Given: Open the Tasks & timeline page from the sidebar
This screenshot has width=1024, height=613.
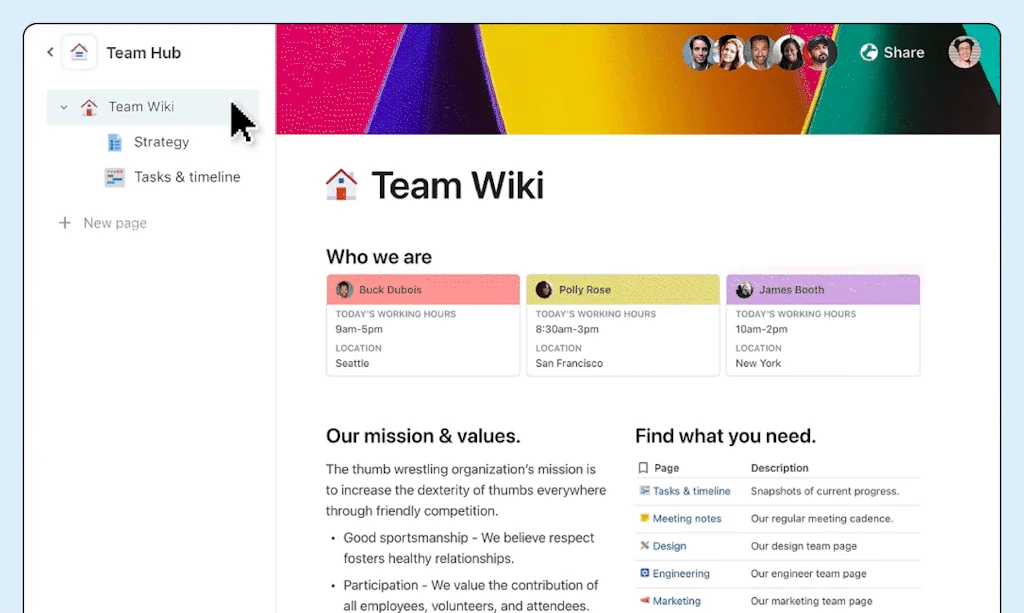Looking at the screenshot, I should tap(186, 177).
